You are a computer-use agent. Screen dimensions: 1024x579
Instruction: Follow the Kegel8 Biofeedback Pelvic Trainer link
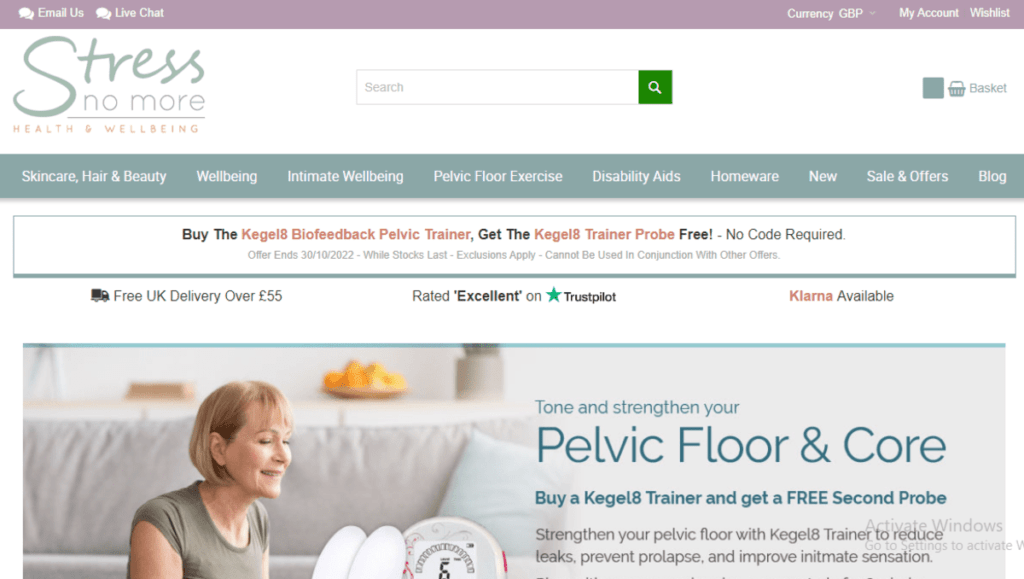point(355,234)
